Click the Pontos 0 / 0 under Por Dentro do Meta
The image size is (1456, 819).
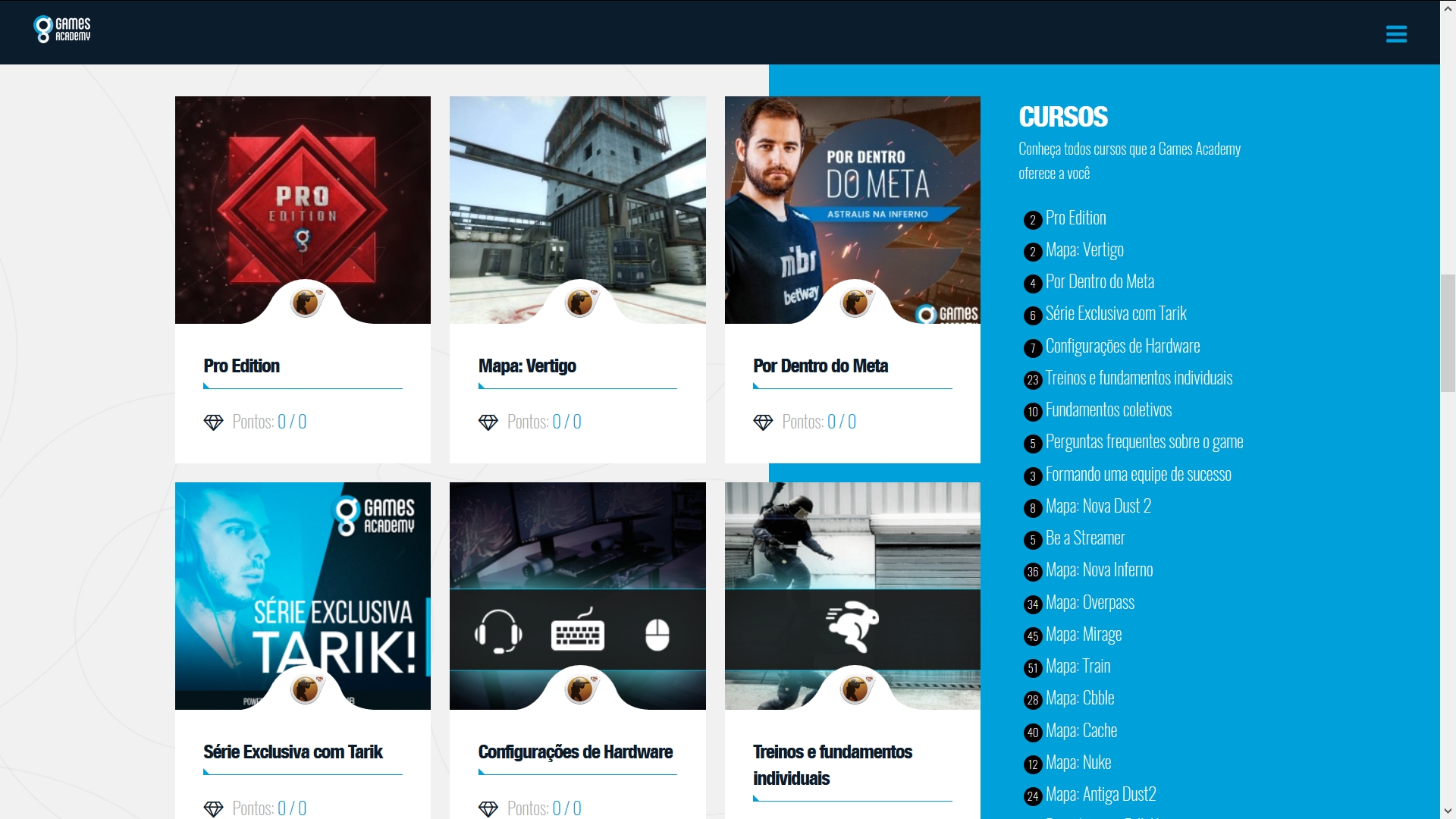coord(819,422)
